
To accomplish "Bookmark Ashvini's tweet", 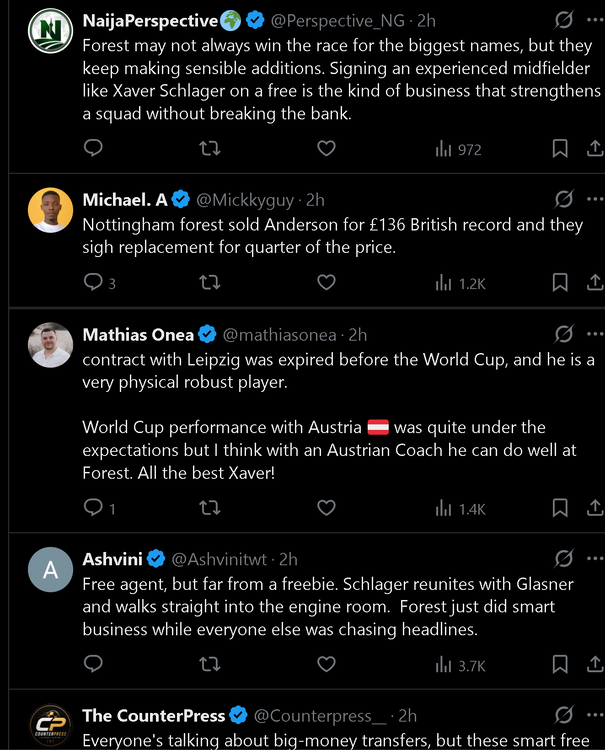I will [x=560, y=664].
